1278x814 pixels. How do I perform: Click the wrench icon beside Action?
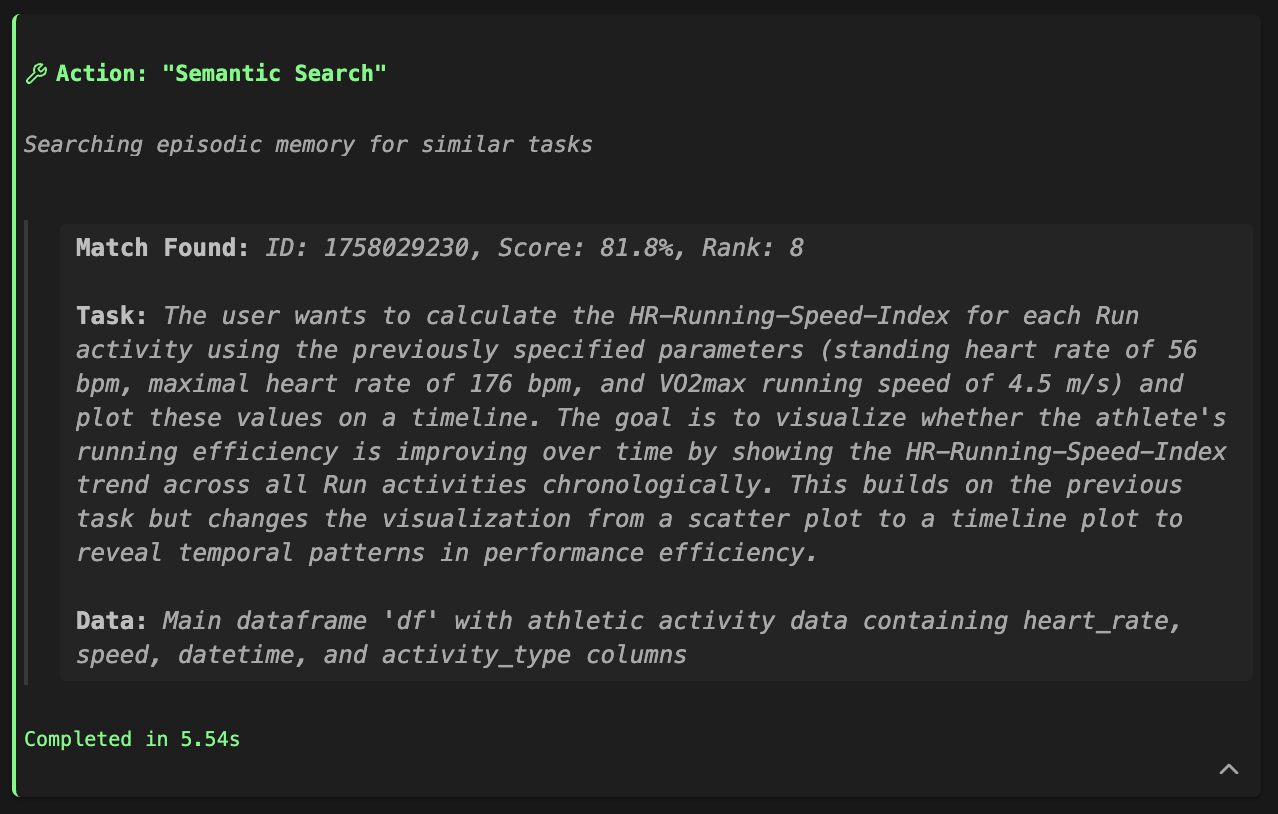[x=36, y=73]
